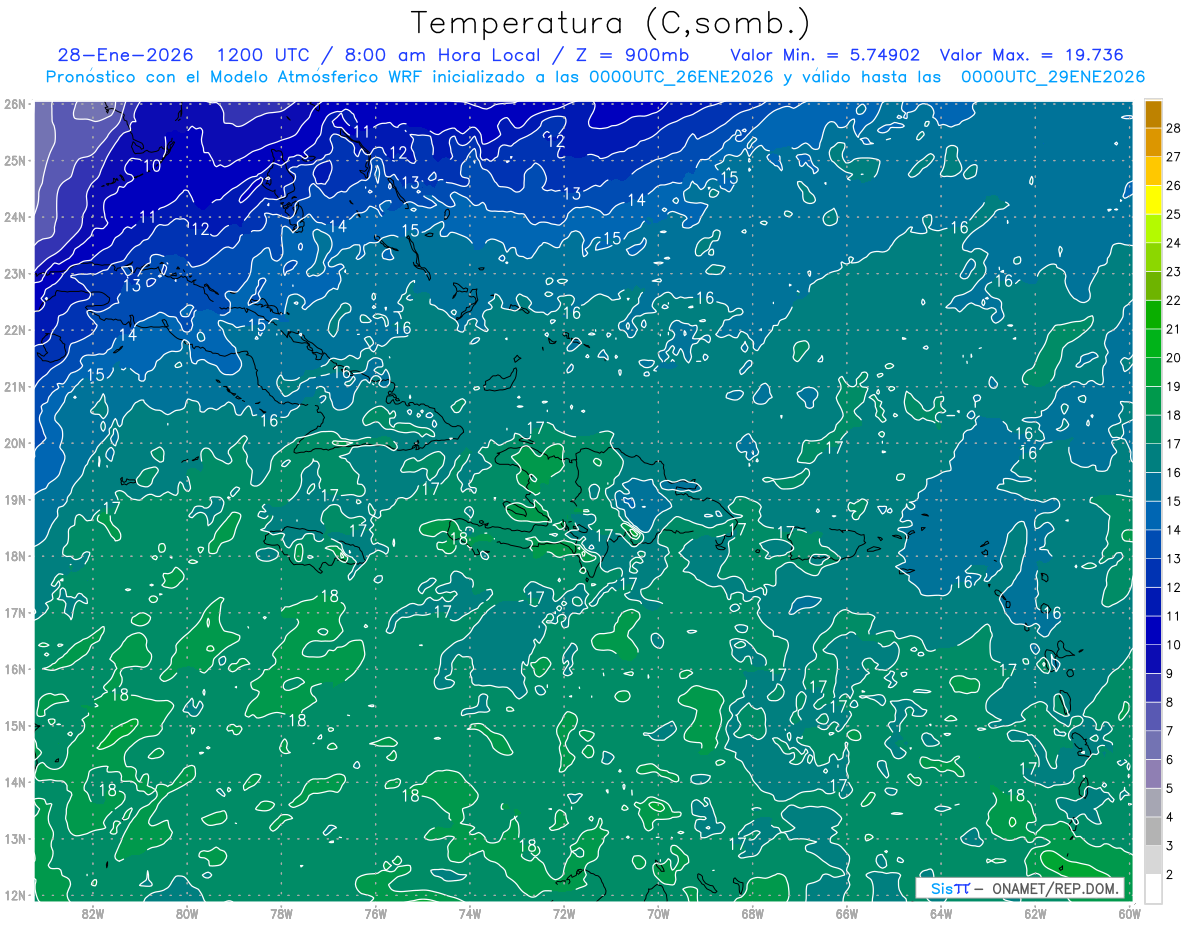Click the latitude axis label "22N"

(15, 330)
